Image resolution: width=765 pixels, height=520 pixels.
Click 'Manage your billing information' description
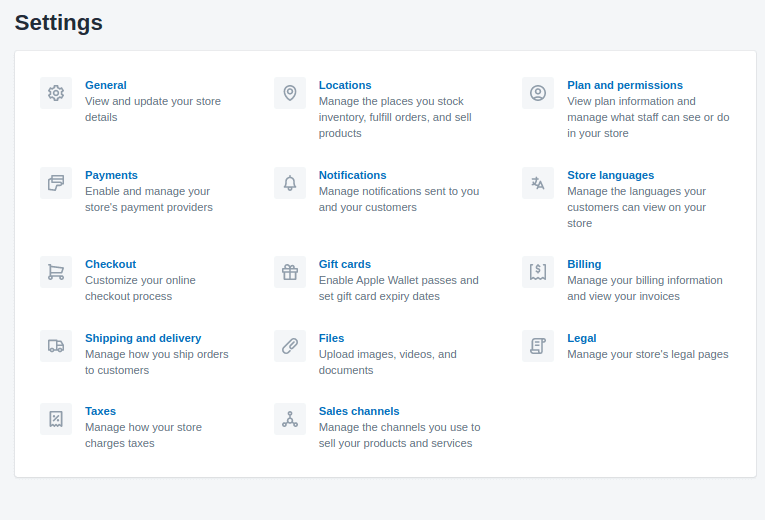(x=644, y=288)
